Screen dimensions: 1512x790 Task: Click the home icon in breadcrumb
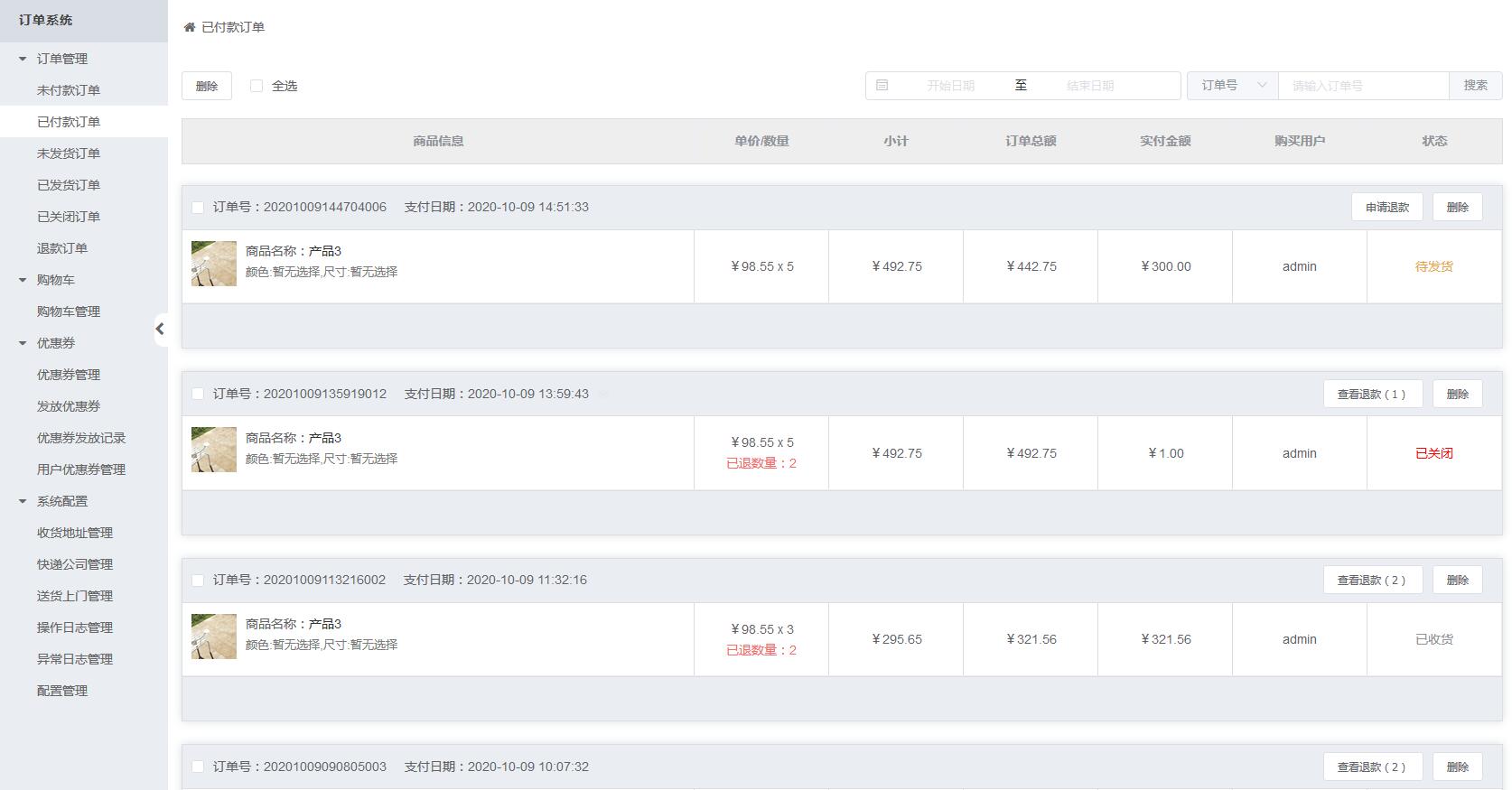click(190, 27)
